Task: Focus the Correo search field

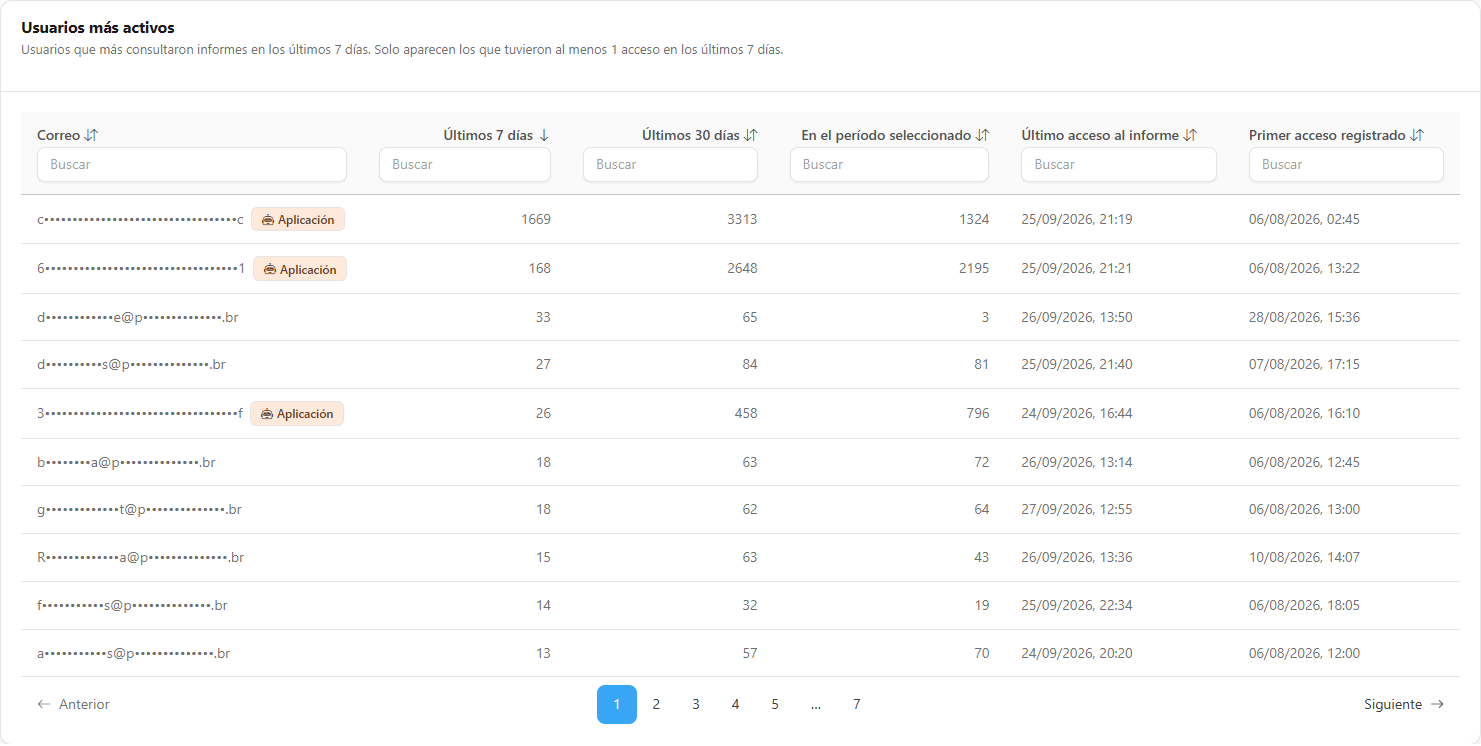Action: 192,164
